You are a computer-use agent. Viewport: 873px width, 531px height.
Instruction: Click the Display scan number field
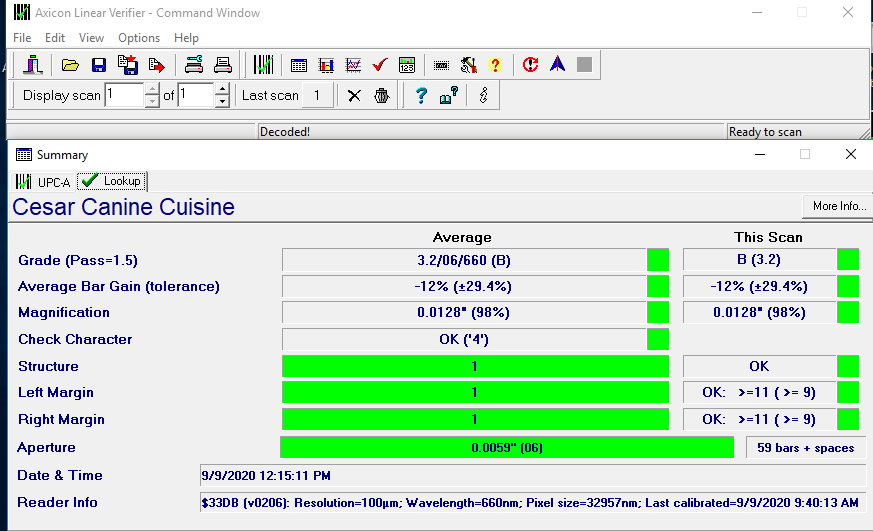(124, 96)
